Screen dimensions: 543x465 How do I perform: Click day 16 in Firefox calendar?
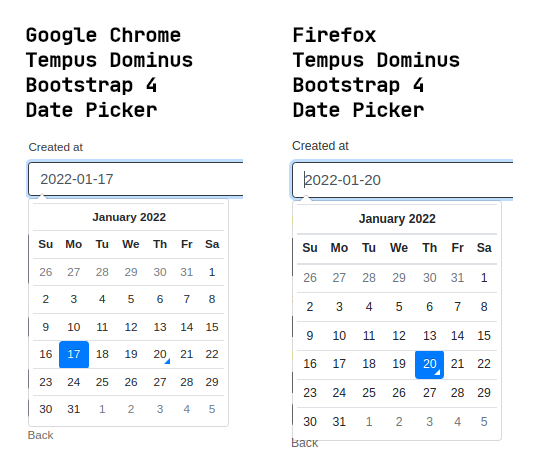coord(310,364)
